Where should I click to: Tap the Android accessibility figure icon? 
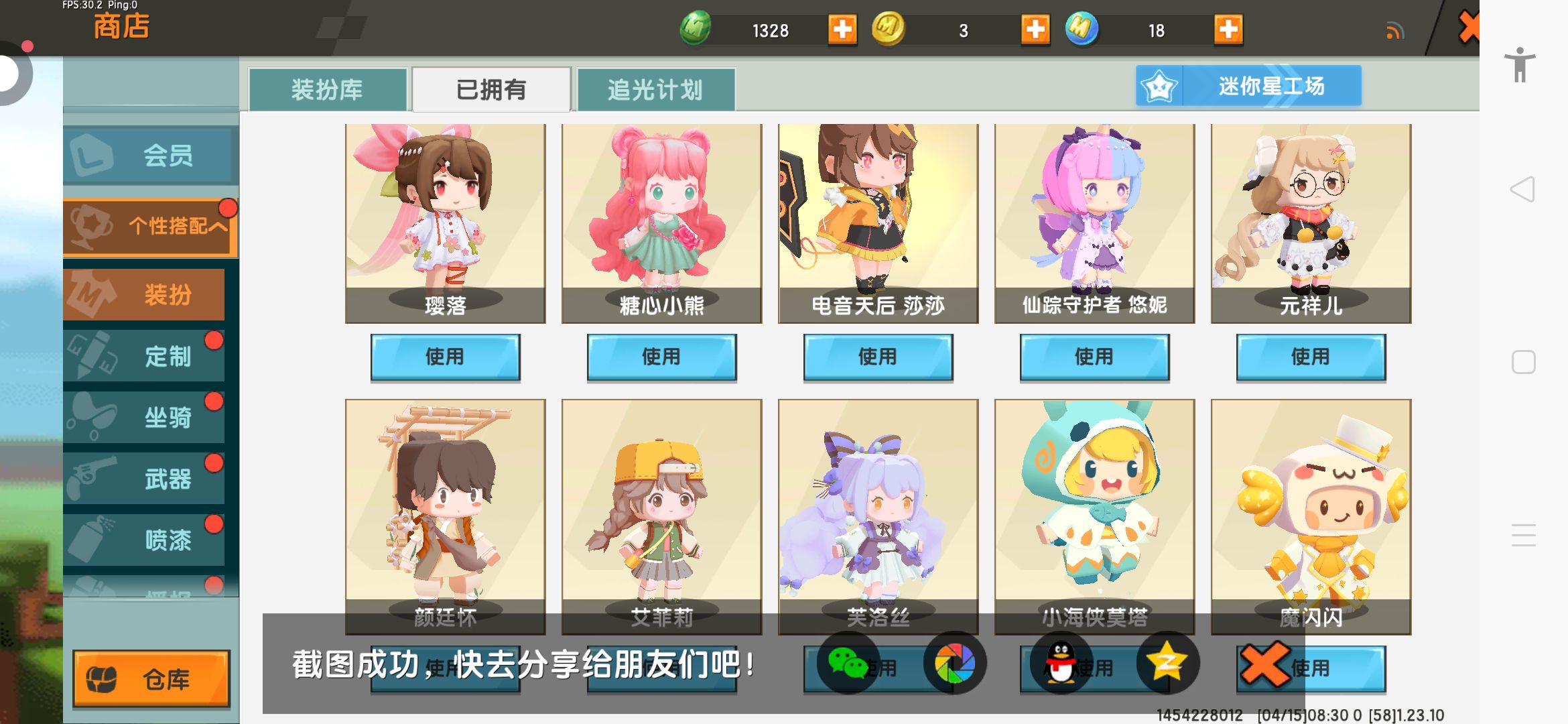pyautogui.click(x=1520, y=64)
